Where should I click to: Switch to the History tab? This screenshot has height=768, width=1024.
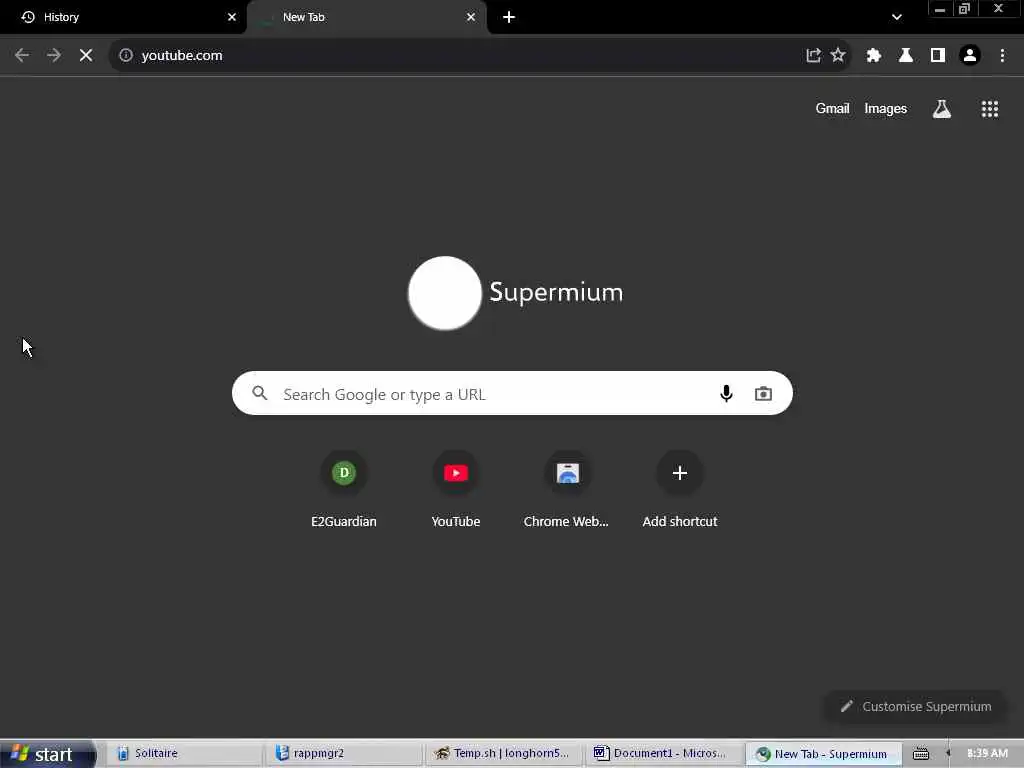coord(122,17)
